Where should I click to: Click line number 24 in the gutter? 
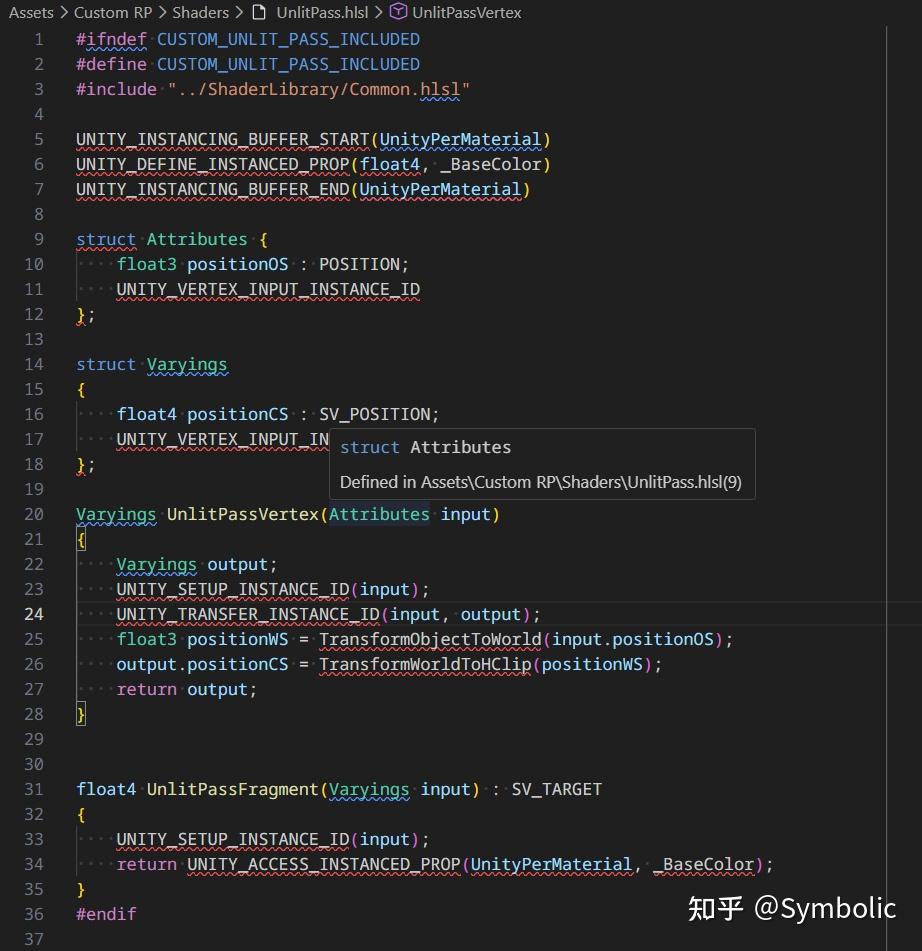[34, 614]
